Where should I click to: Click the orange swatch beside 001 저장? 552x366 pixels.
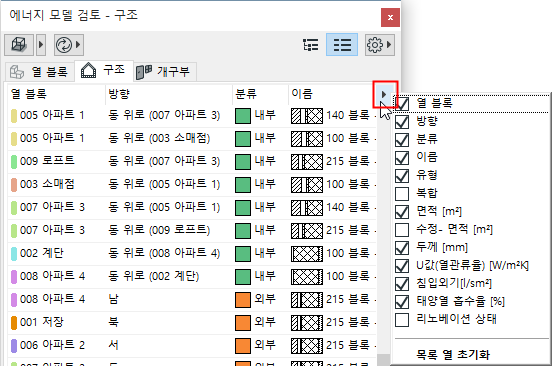14,322
